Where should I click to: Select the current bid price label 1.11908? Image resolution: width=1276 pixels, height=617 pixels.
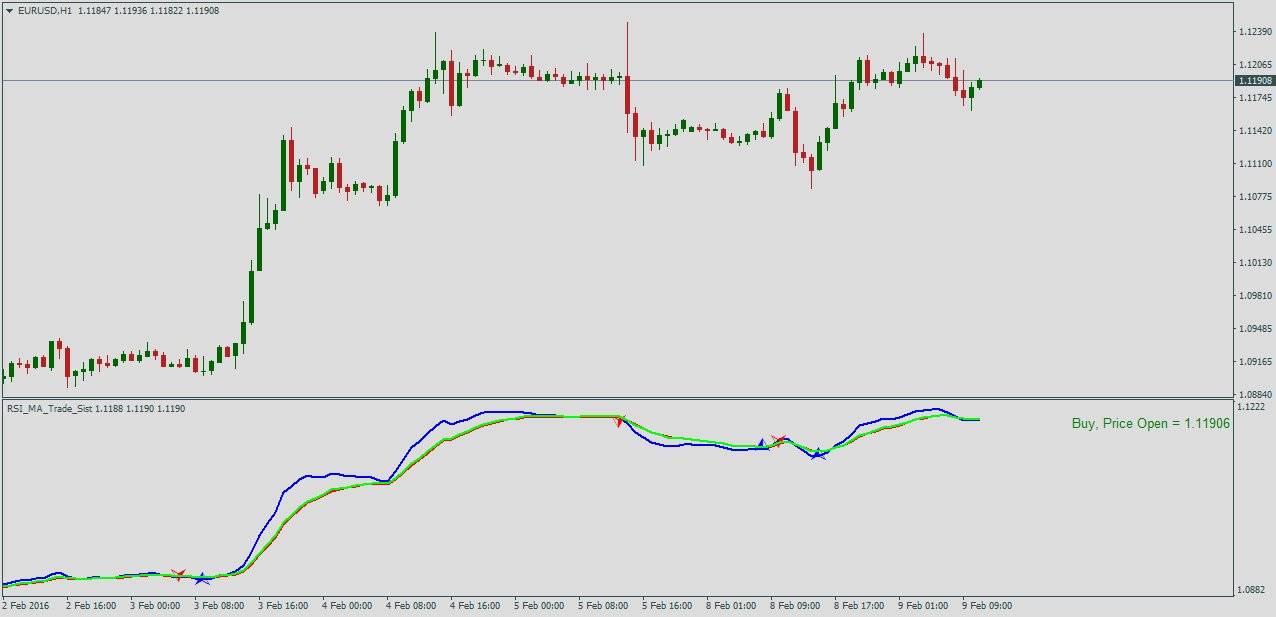[1254, 80]
